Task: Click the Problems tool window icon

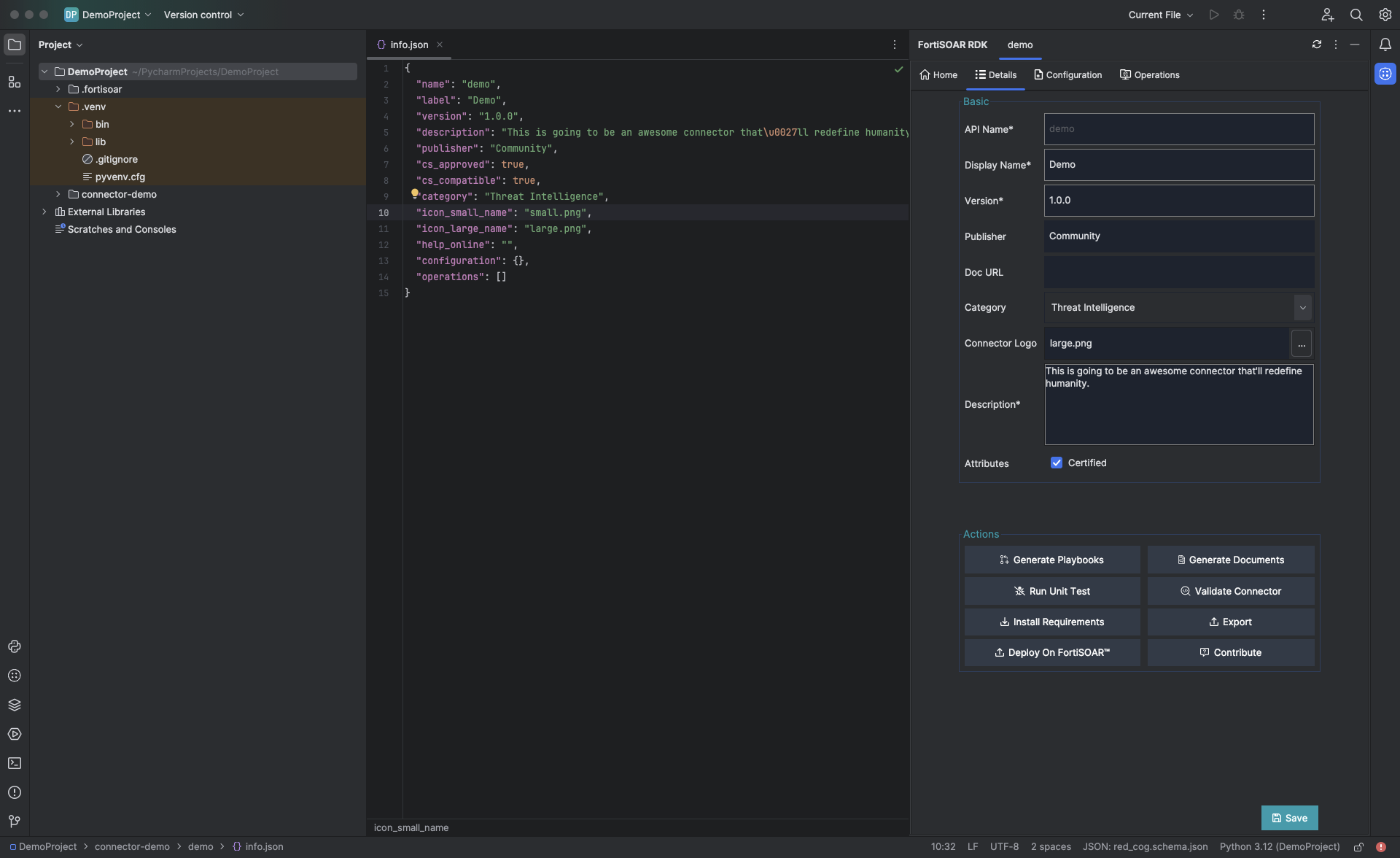Action: pyautogui.click(x=15, y=792)
